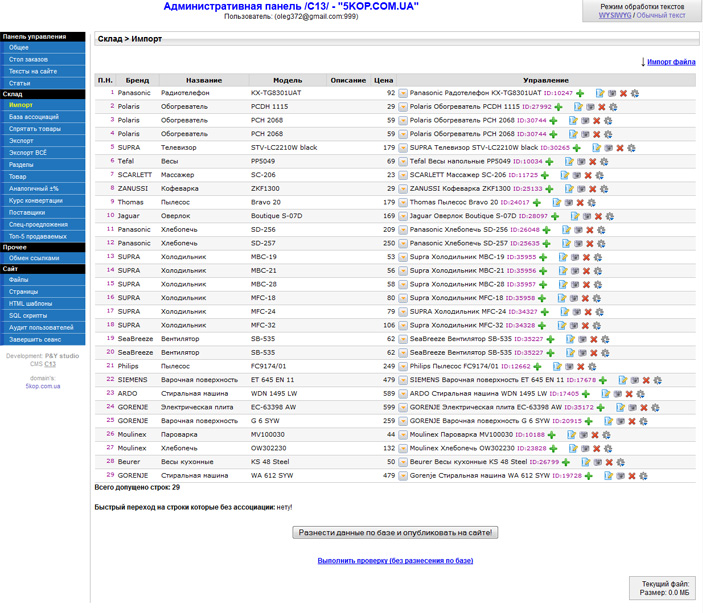Click green plus for Supra MBC-19 row
The width and height of the screenshot is (703, 613).
point(543,257)
